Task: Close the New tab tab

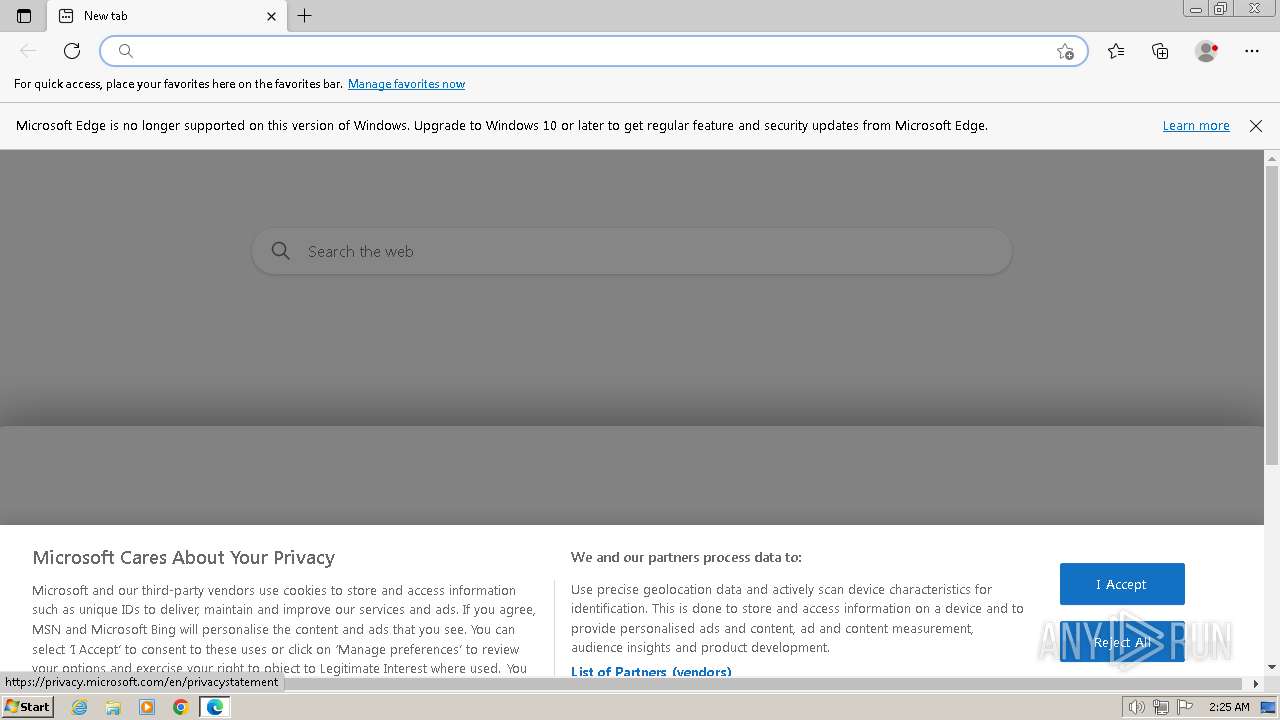Action: coord(271,16)
